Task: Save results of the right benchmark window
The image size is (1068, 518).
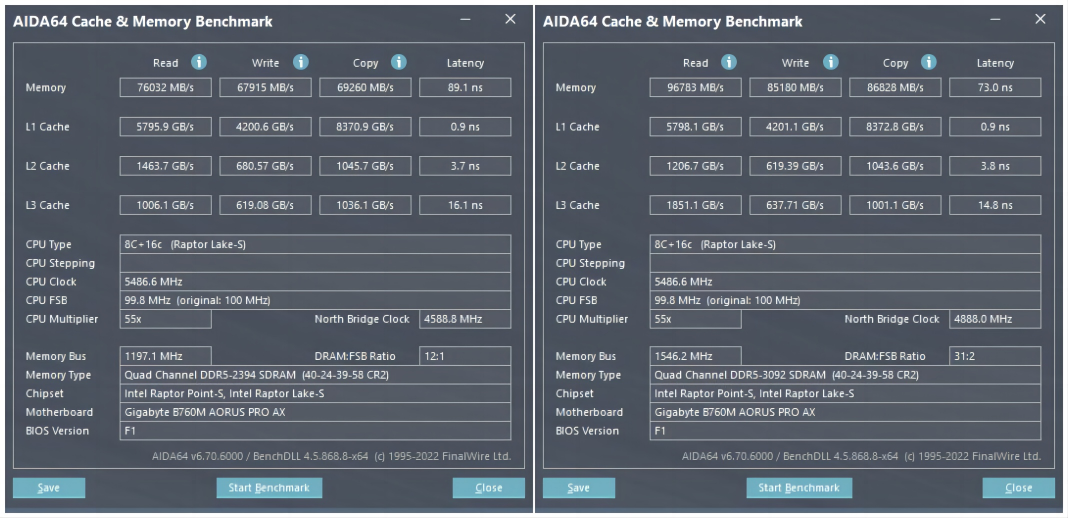Action: tap(579, 487)
